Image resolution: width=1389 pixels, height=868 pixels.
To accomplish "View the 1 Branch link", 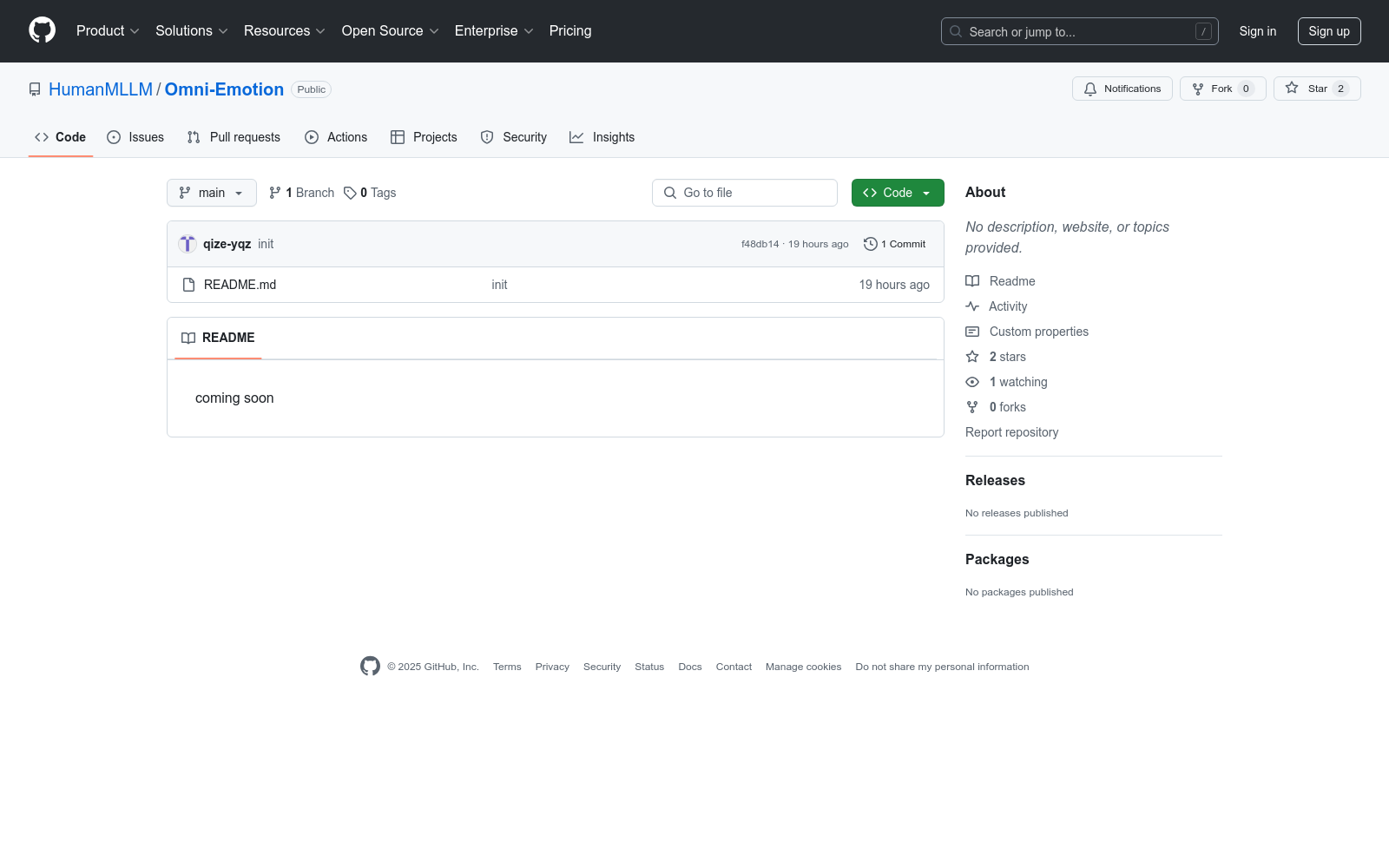I will point(301,193).
